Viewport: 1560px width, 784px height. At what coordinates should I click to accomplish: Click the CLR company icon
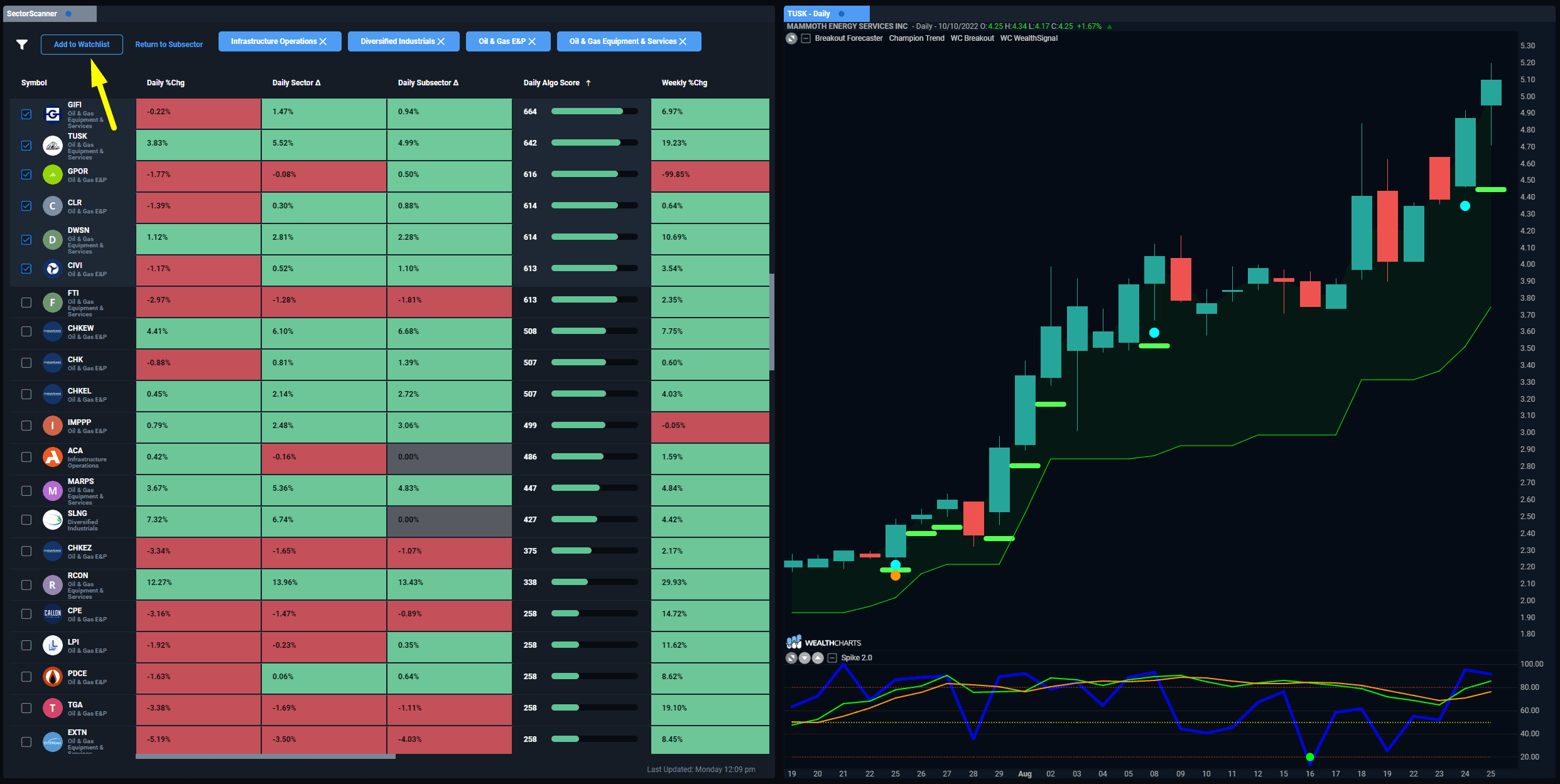click(x=53, y=206)
